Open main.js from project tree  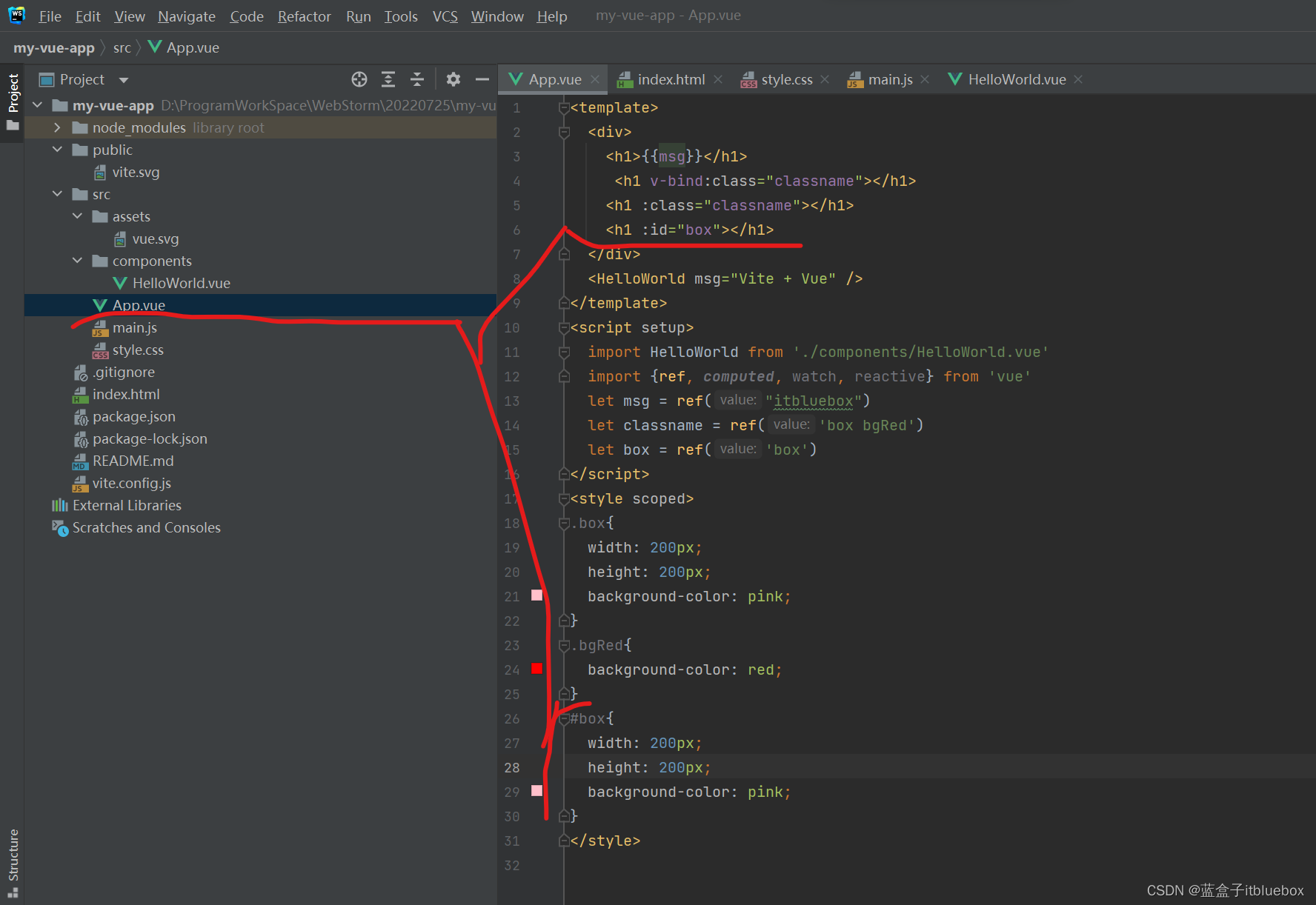coord(124,327)
